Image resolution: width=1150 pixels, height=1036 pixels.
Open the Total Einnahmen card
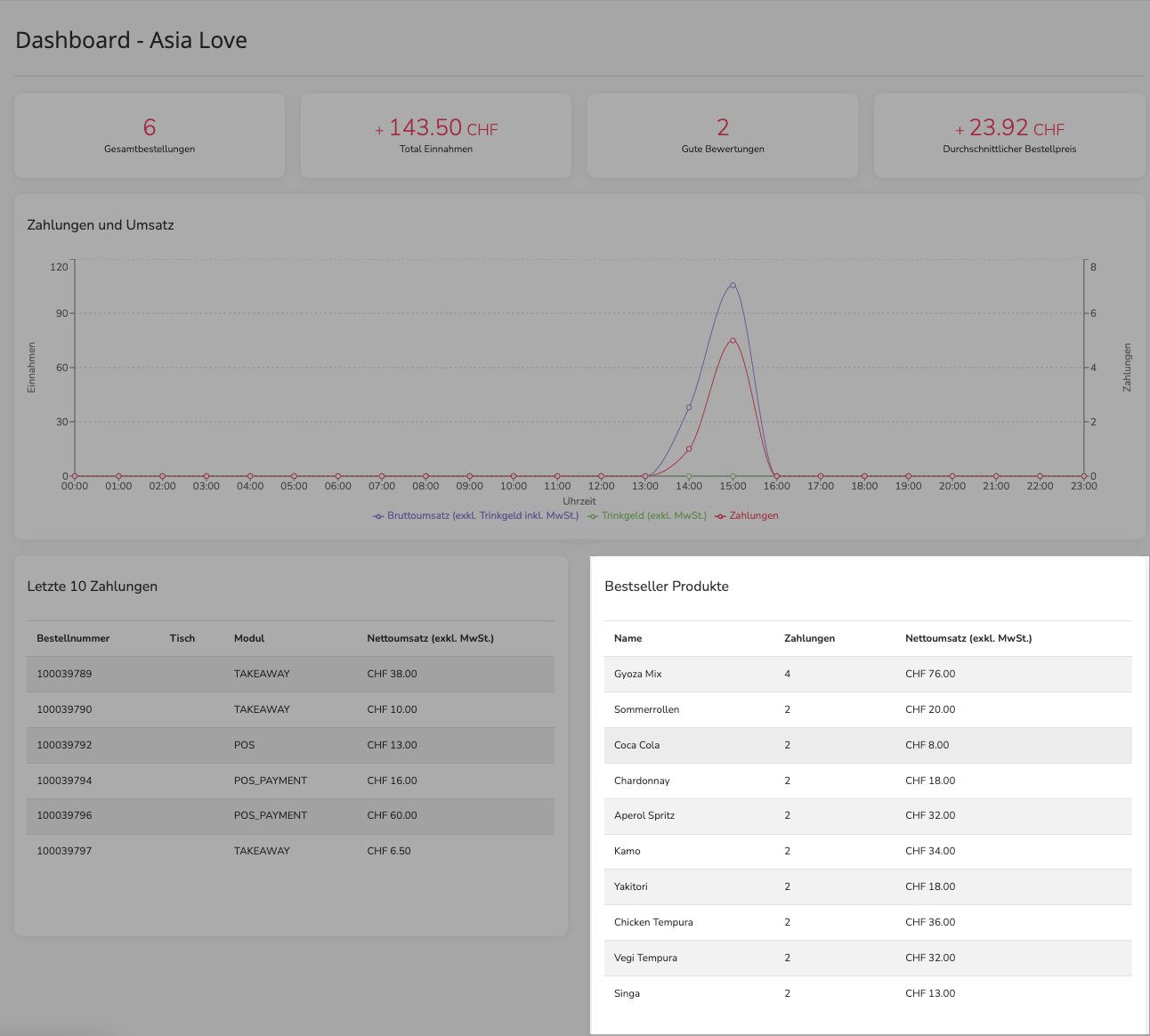436,136
